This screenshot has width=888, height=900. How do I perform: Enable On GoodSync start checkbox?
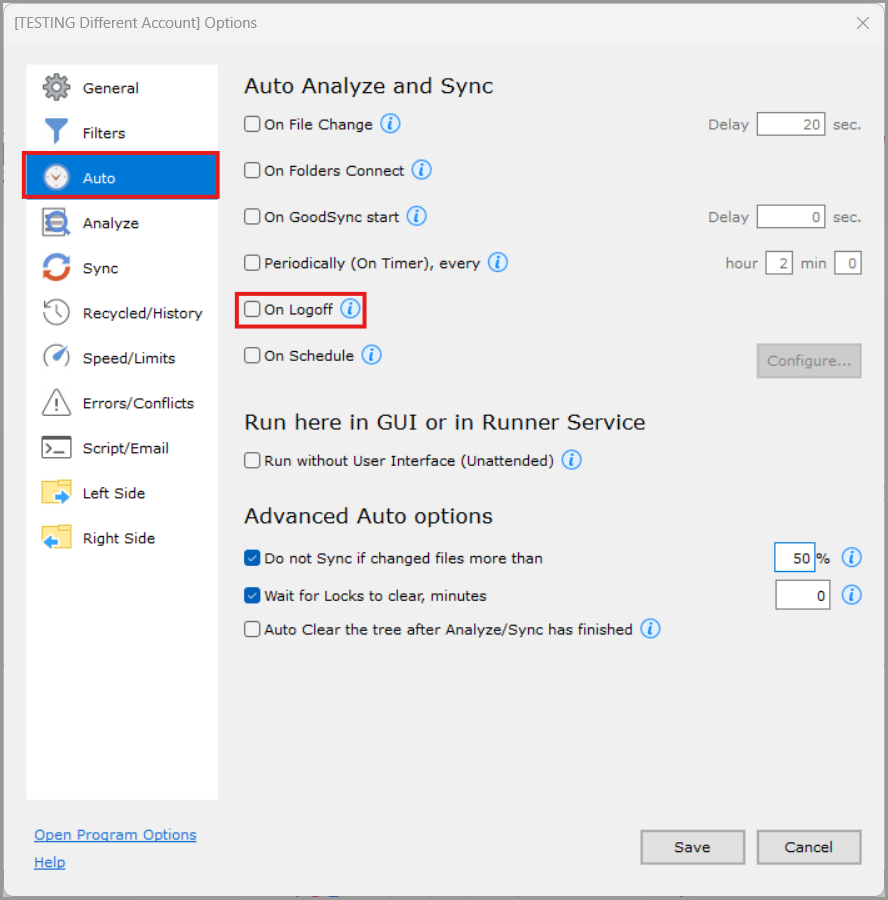tap(252, 216)
